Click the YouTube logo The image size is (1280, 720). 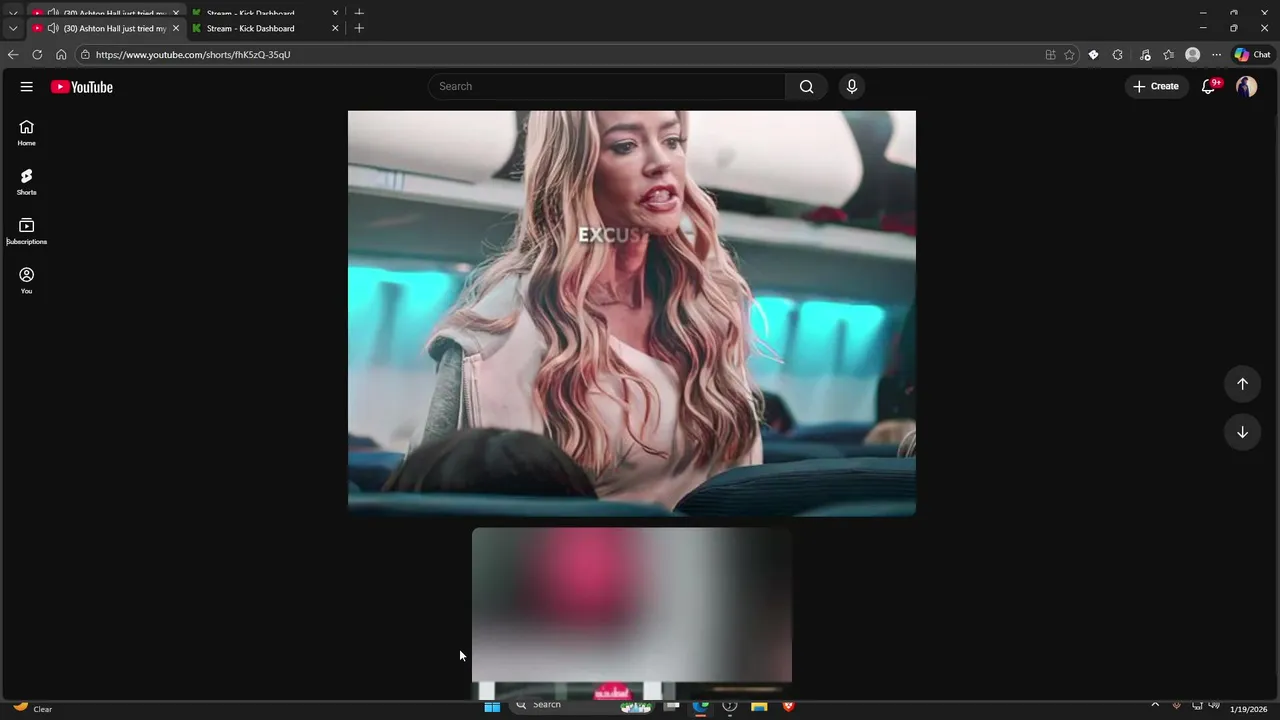click(x=82, y=87)
